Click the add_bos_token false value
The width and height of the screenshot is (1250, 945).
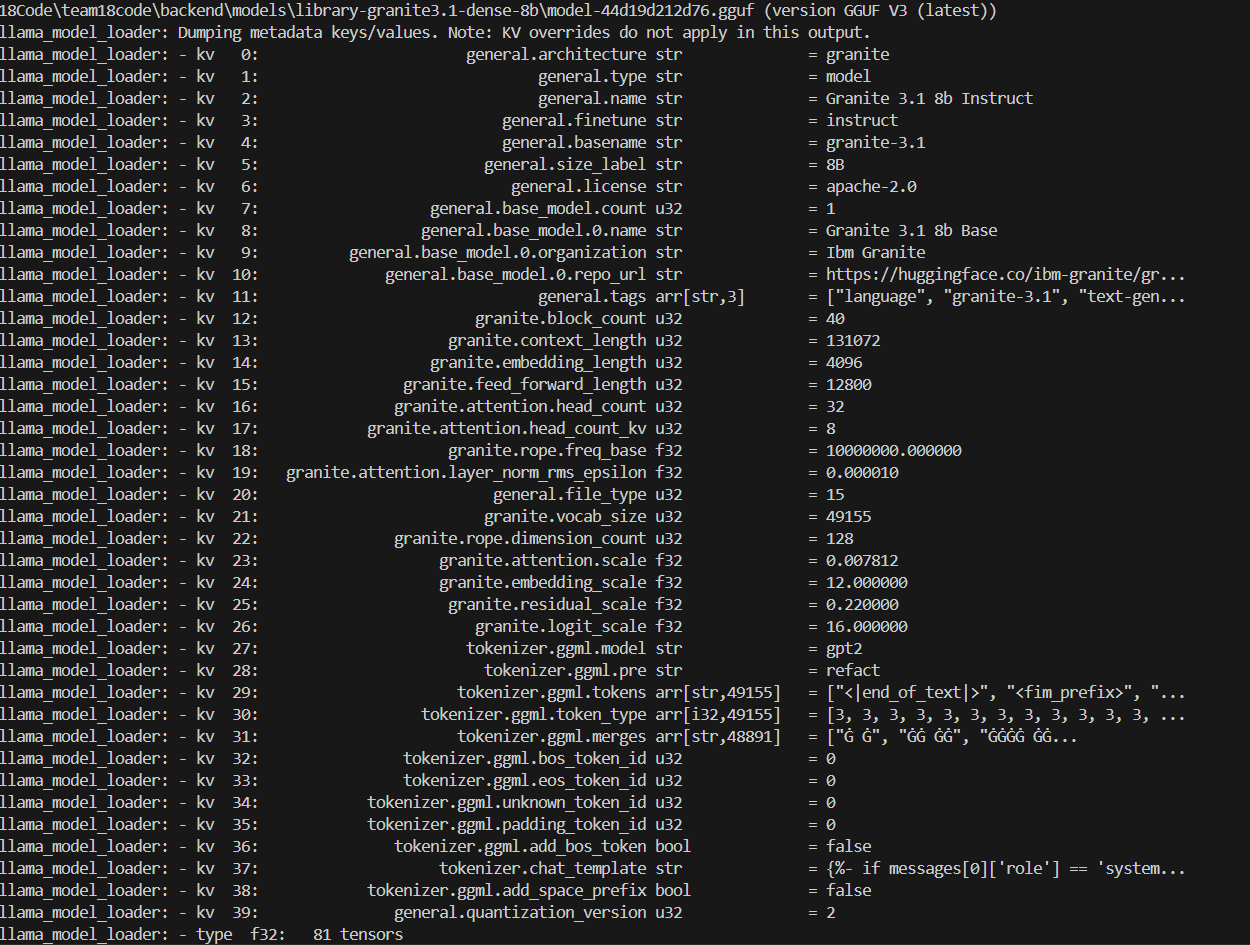click(848, 846)
